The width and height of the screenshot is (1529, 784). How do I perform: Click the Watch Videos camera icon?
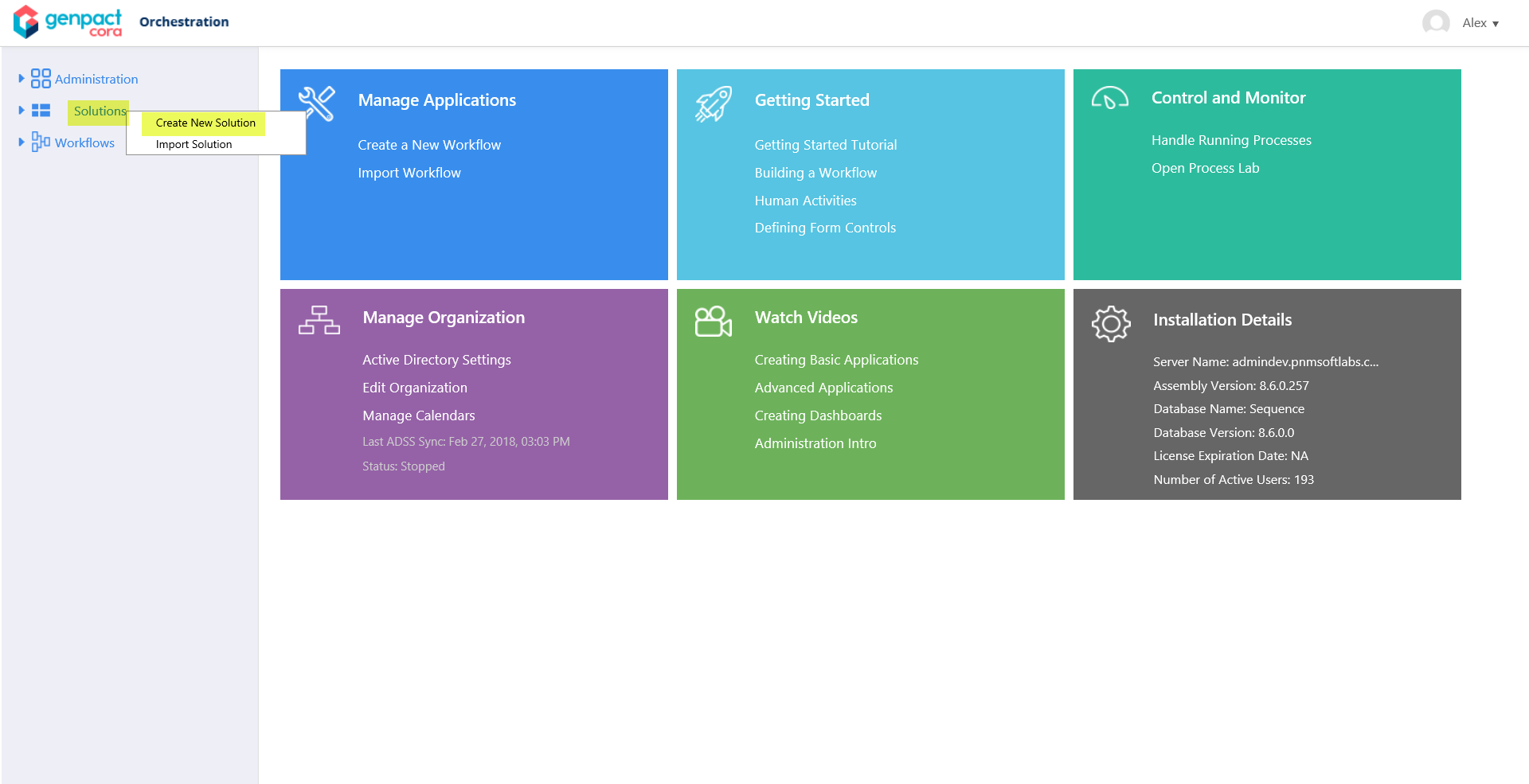[714, 322]
